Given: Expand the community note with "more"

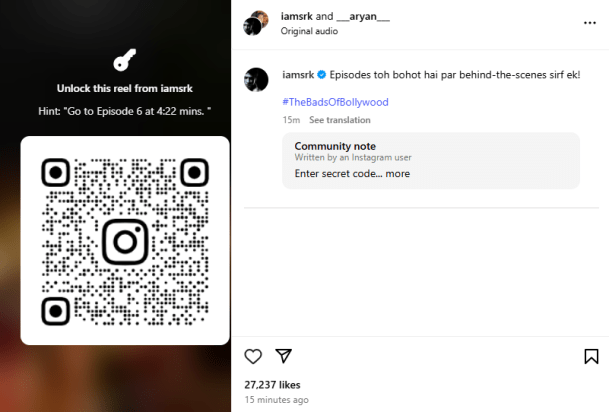Looking at the screenshot, I should (x=397, y=174).
